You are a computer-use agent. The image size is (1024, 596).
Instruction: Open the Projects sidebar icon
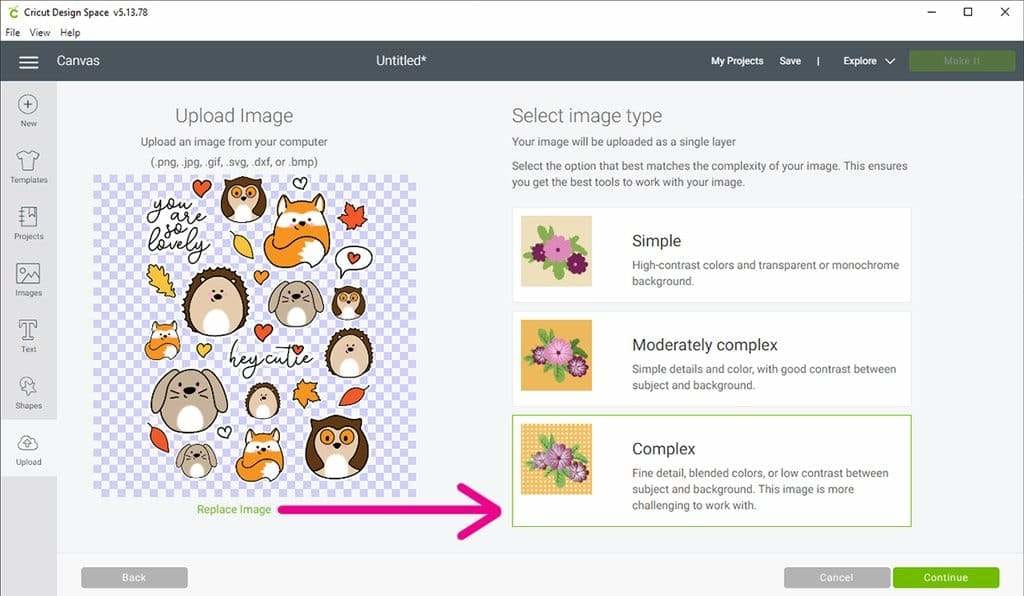28,217
